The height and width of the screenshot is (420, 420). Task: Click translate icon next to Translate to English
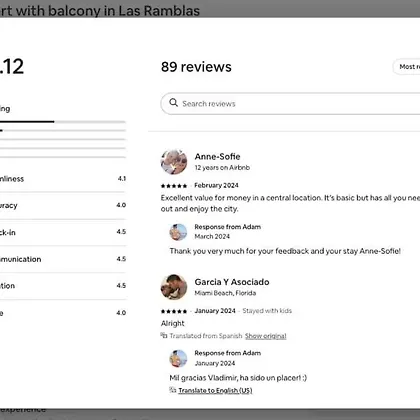(172, 390)
